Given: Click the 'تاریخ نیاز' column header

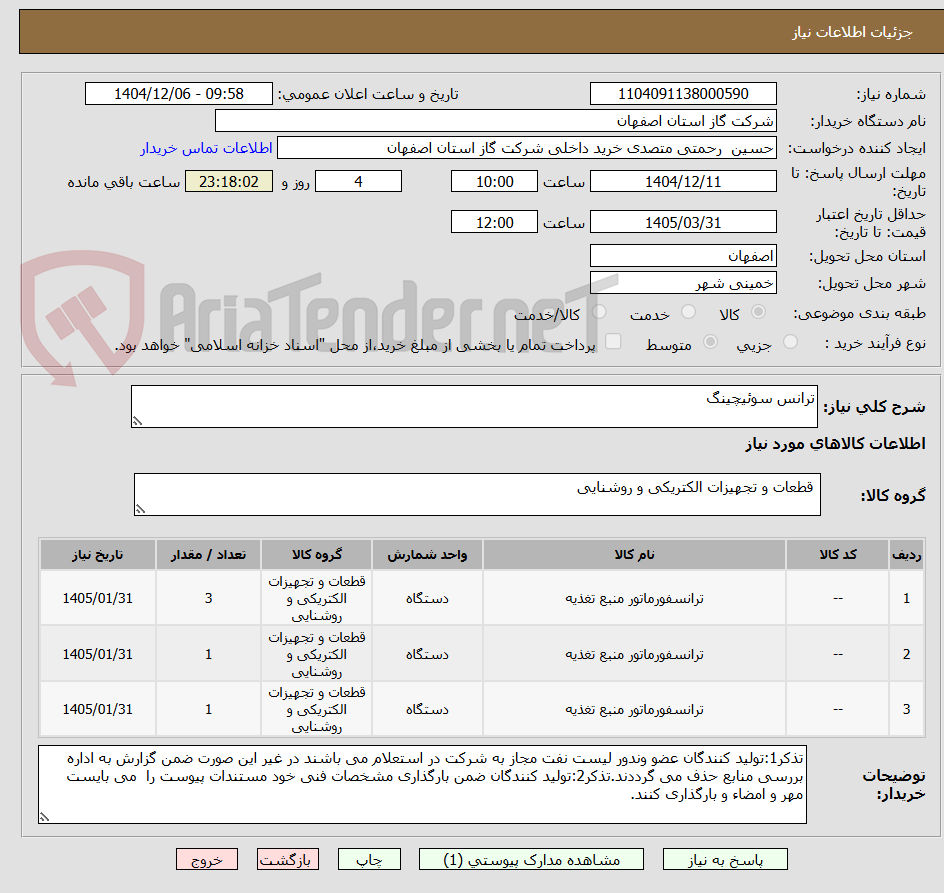Looking at the screenshot, I should tap(98, 555).
